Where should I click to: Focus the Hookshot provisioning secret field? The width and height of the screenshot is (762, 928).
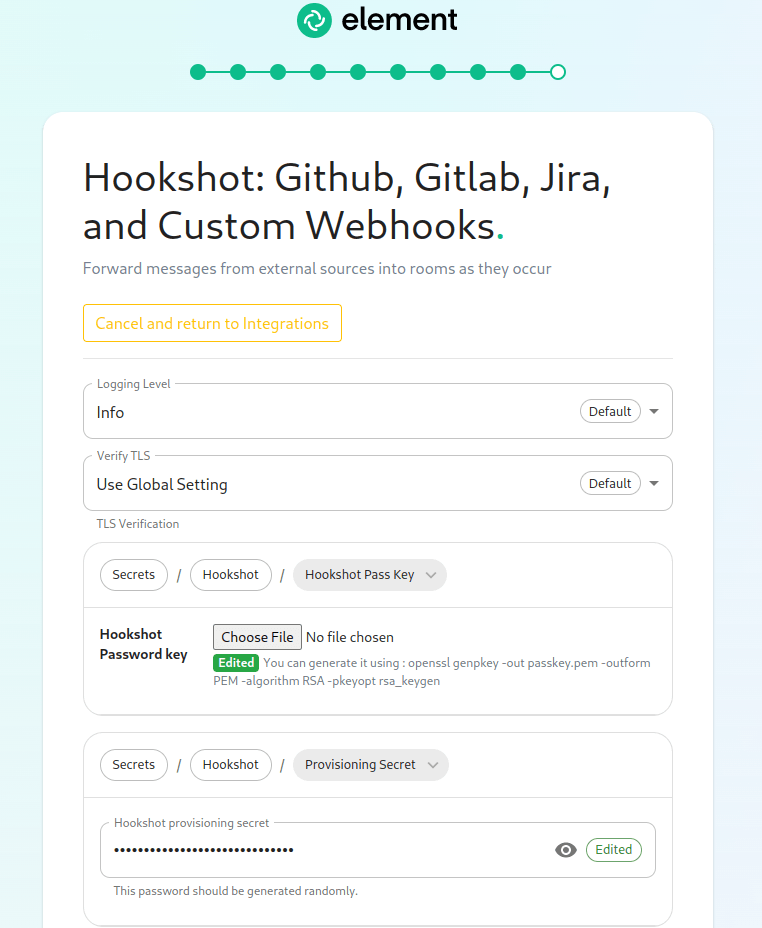point(330,850)
